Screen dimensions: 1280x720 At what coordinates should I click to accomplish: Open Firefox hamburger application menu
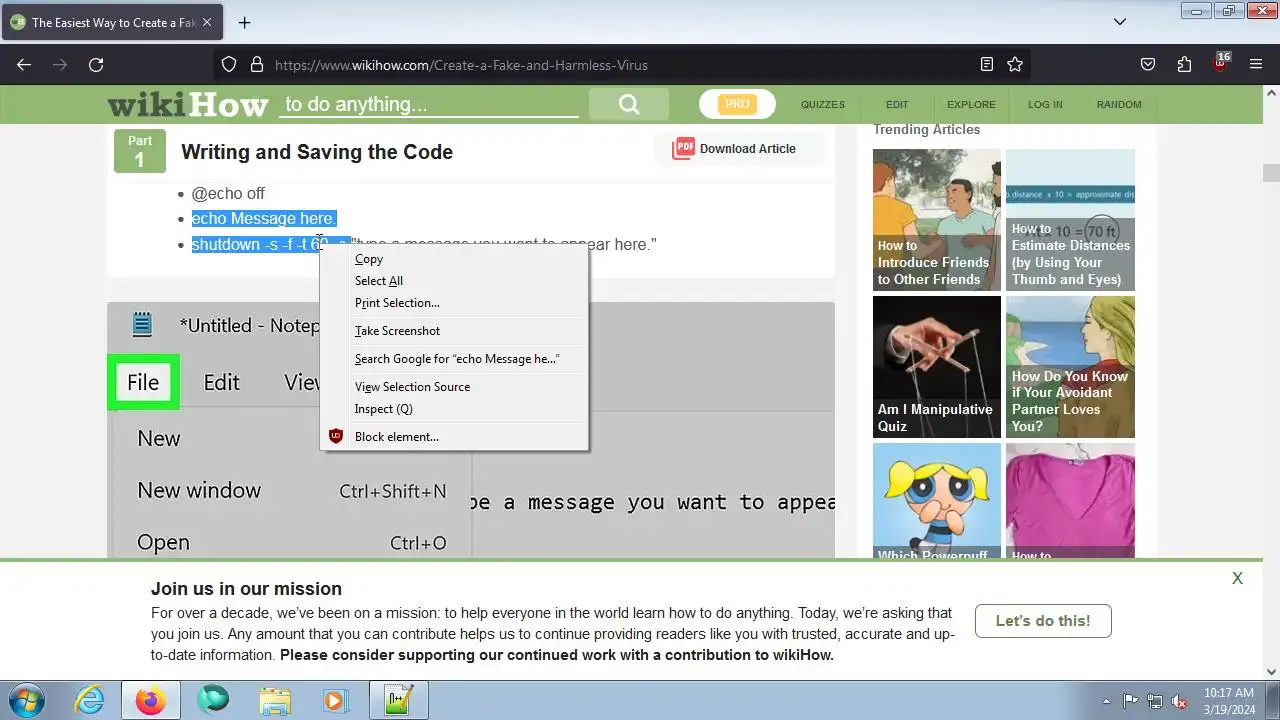tap(1256, 65)
